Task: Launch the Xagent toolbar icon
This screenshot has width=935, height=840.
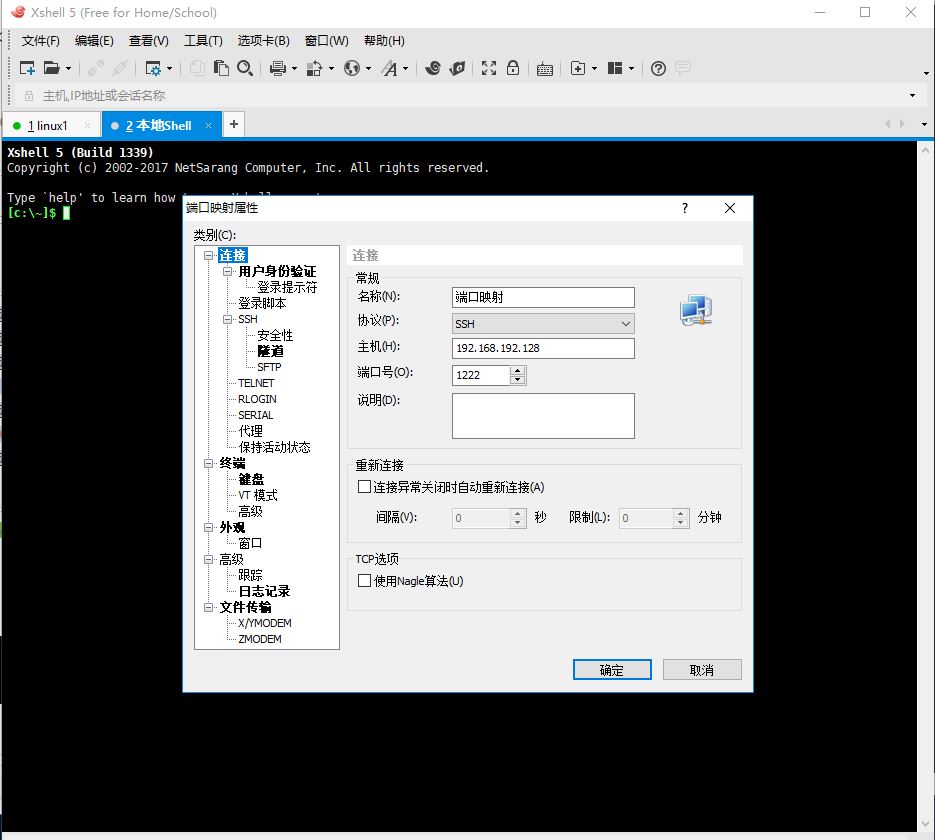Action: tap(457, 69)
